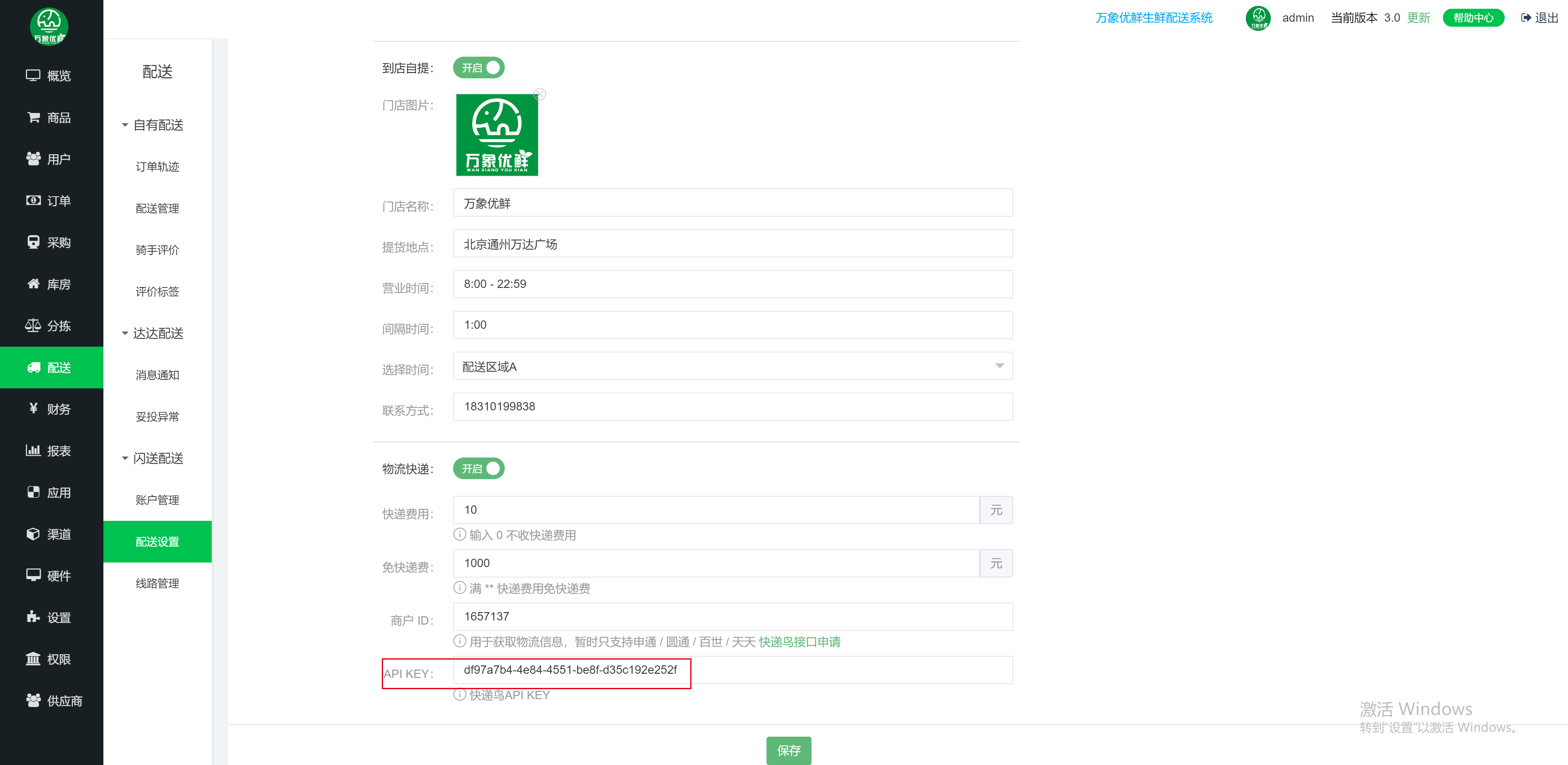Collapse the 达达配送 menu group
Screen dimensions: 1568x765
click(x=158, y=333)
